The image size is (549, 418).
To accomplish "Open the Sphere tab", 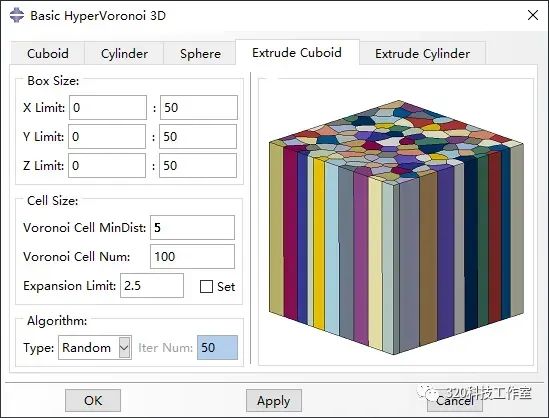I will 200,54.
